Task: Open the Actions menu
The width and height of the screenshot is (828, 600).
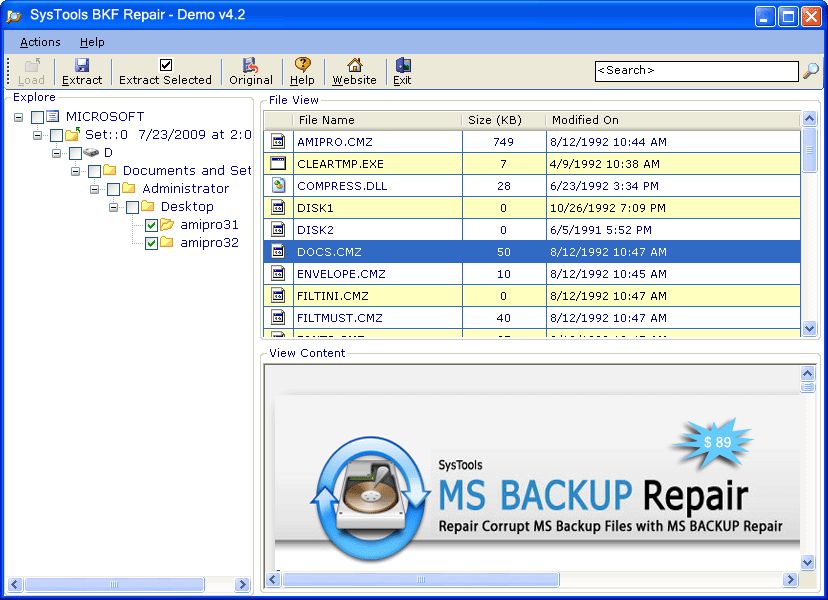Action: [40, 42]
